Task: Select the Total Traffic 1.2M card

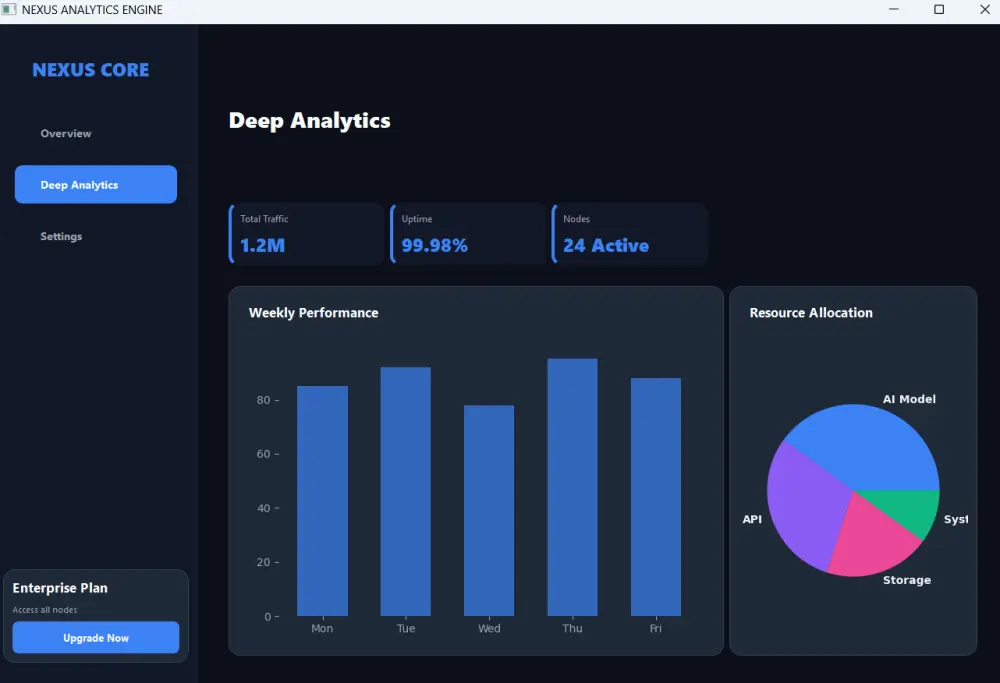Action: click(x=307, y=233)
